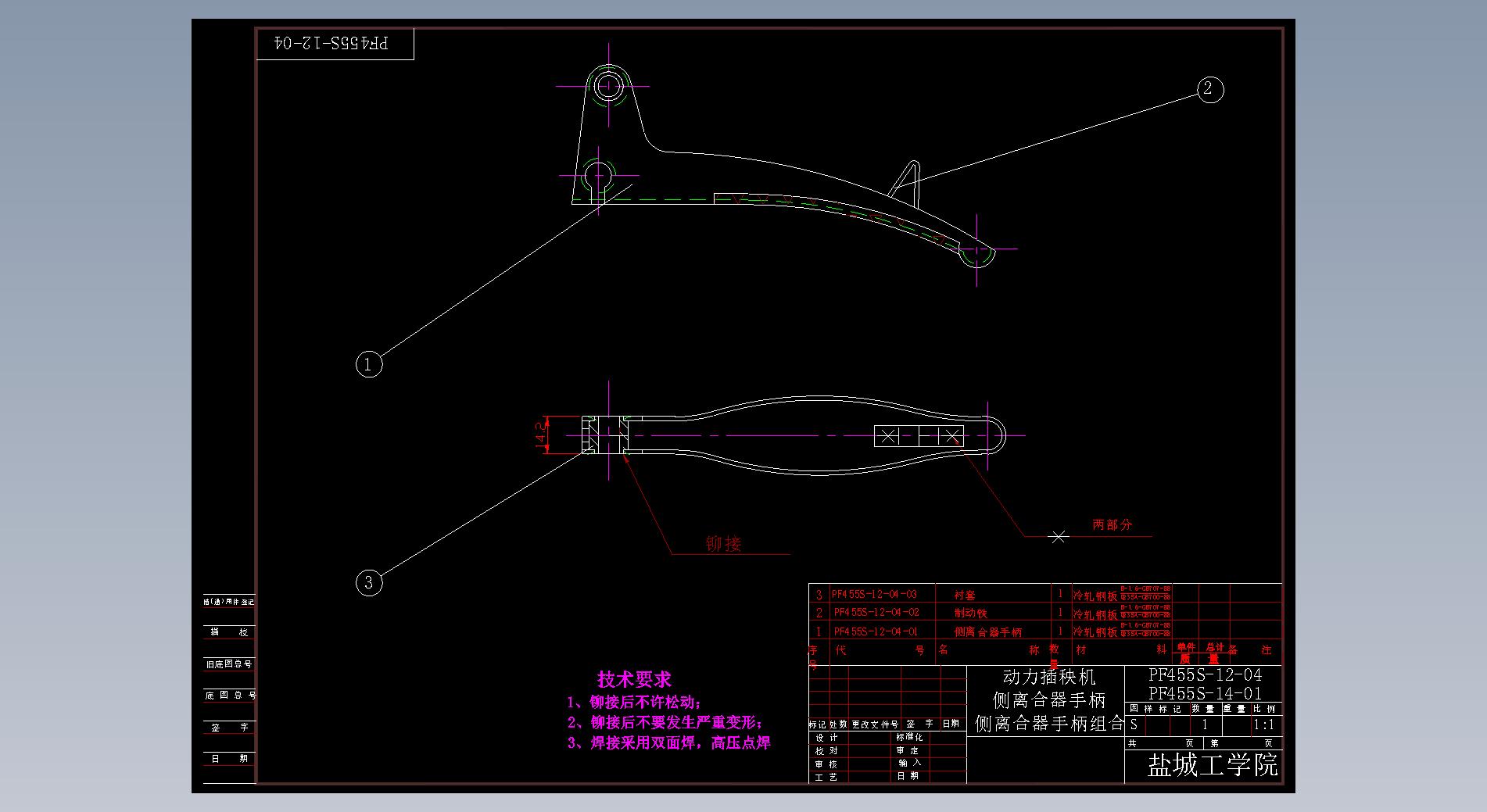Click the '材料' column header in parts list
Screen dimensions: 1487x812
point(1121,649)
